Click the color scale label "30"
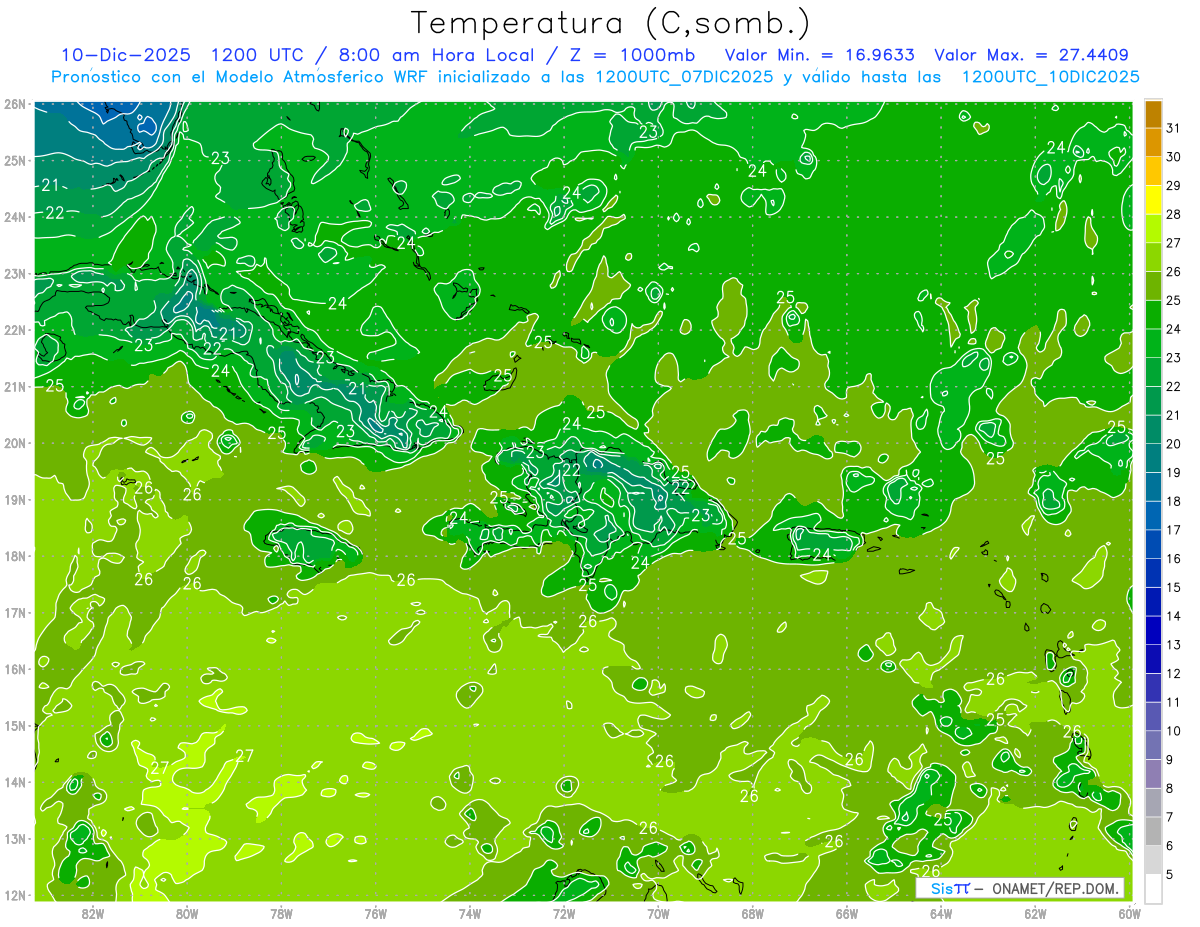Image resolution: width=1200 pixels, height=927 pixels. tap(1173, 157)
